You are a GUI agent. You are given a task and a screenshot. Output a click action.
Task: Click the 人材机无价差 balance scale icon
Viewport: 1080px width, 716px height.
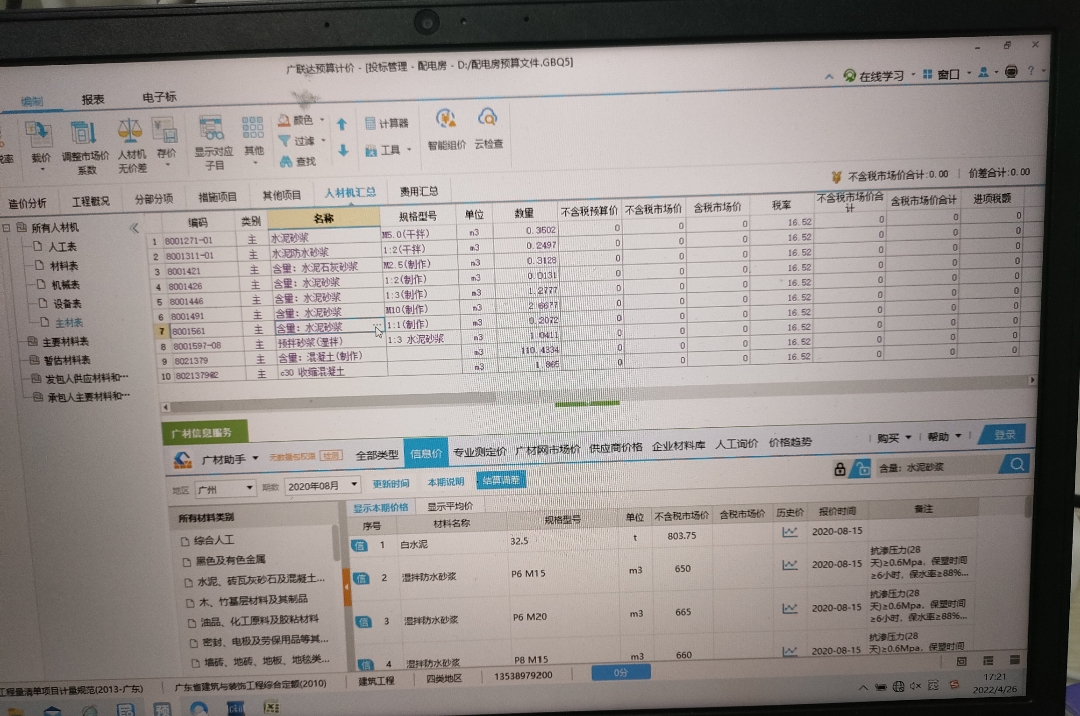click(129, 131)
